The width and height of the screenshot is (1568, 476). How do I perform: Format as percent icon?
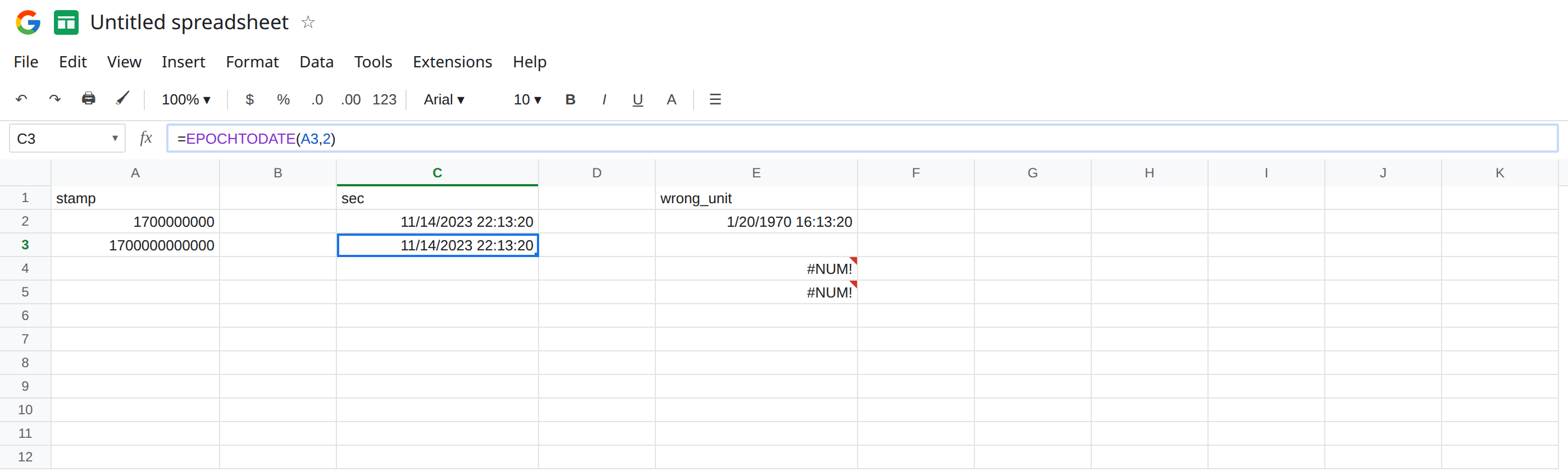(283, 99)
